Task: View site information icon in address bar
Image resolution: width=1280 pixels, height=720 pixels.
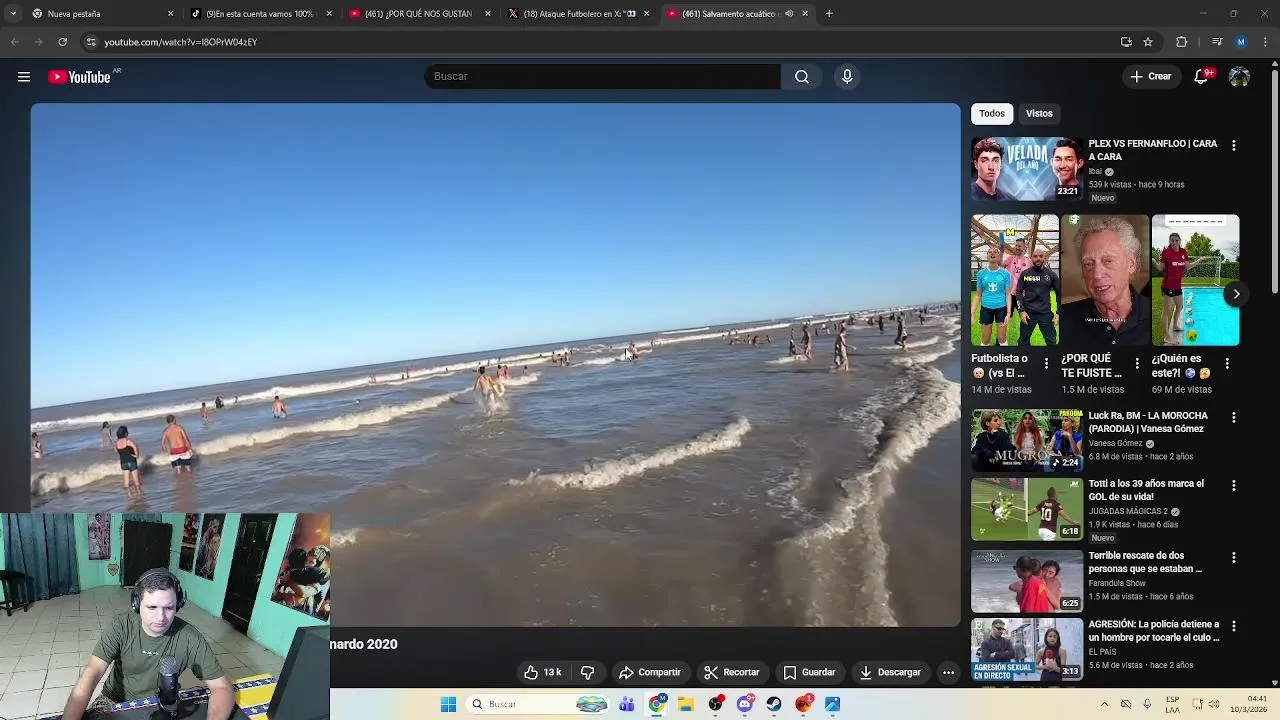Action: (91, 42)
